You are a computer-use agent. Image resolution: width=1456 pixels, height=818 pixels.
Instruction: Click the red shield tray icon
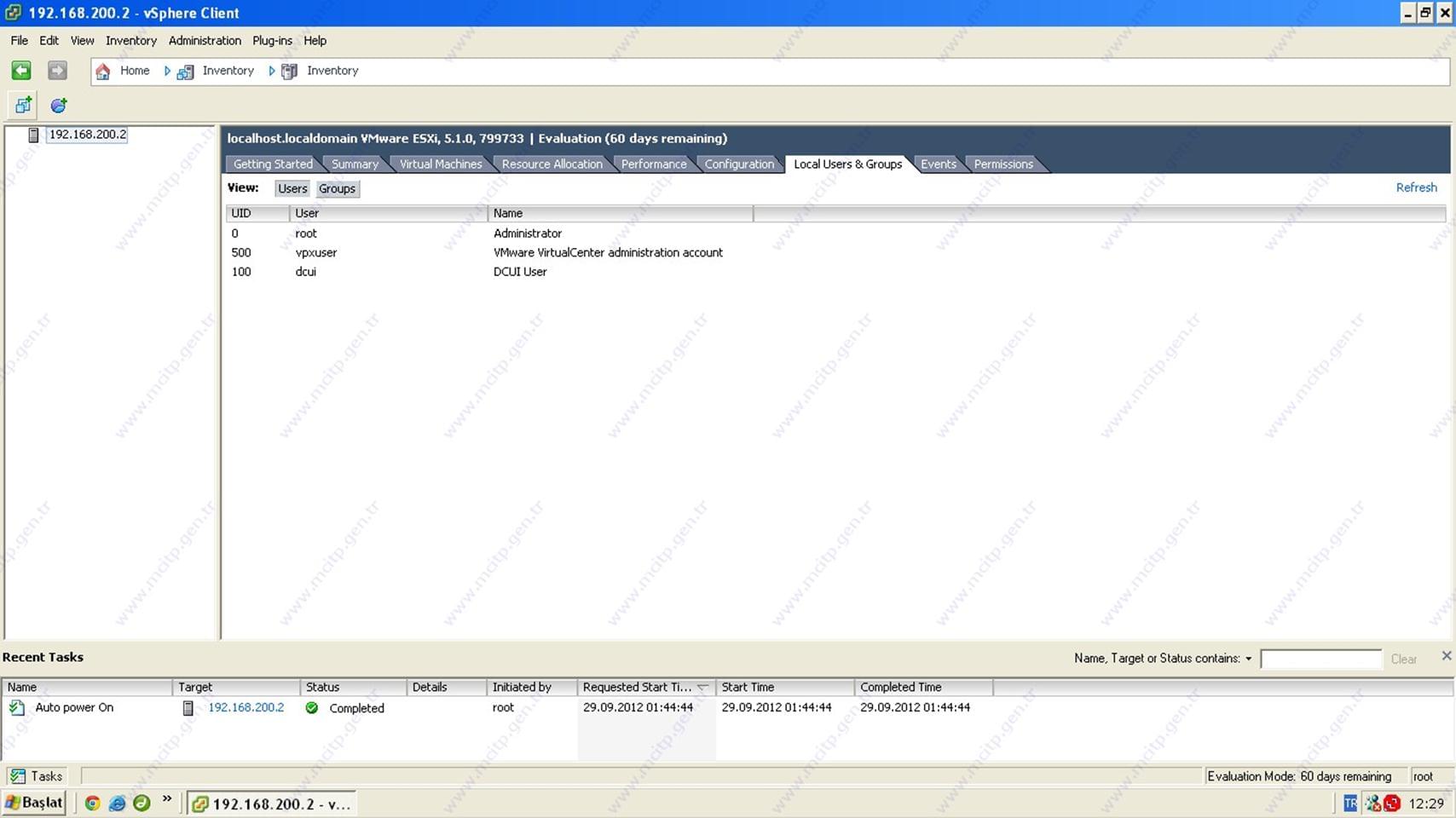(x=1393, y=804)
